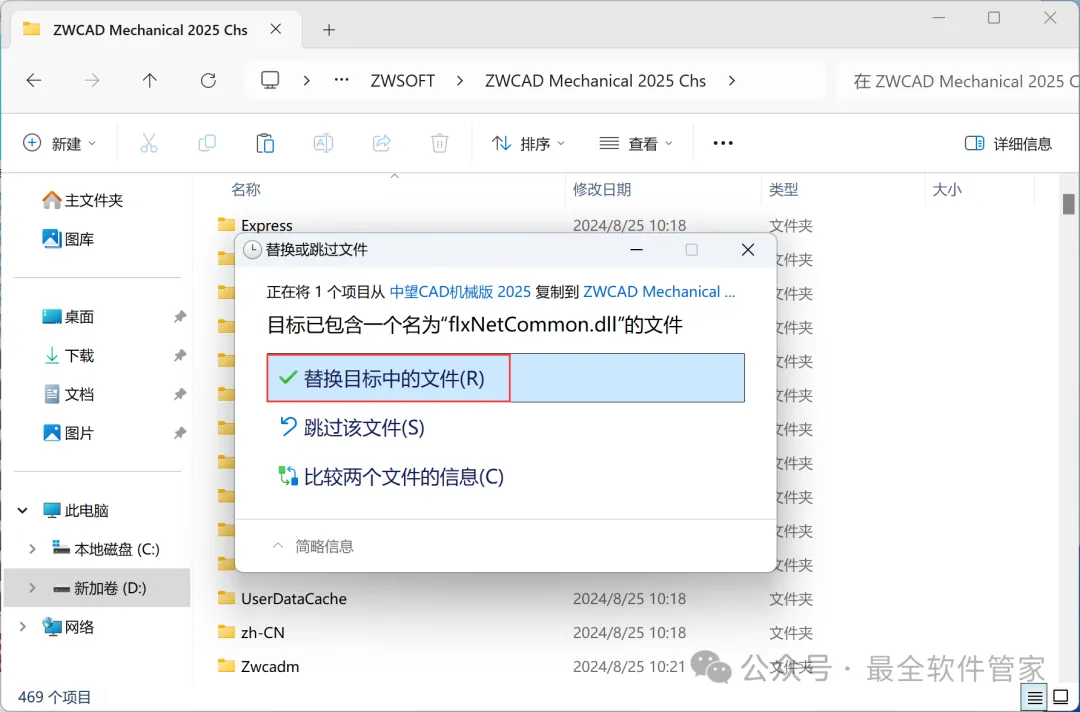Click the pin icon beside 图片
This screenshot has width=1080, height=712.
[180, 433]
